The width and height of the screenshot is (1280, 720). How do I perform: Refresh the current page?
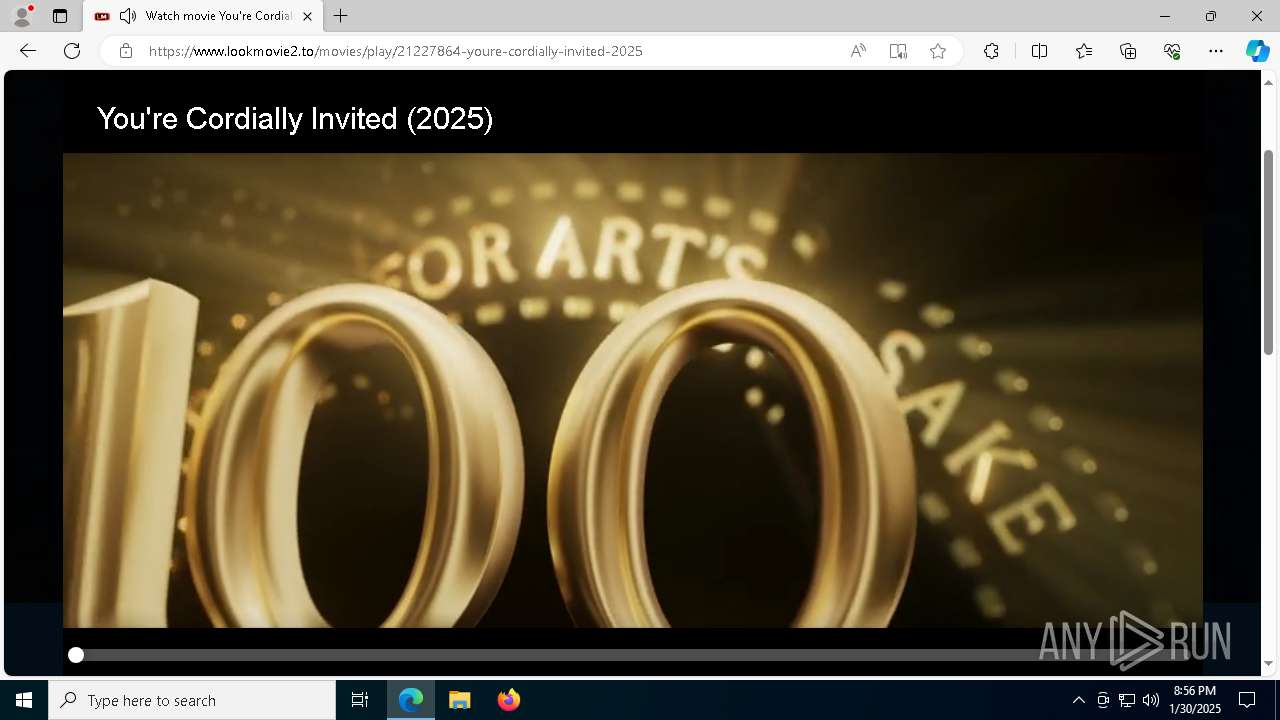click(72, 51)
